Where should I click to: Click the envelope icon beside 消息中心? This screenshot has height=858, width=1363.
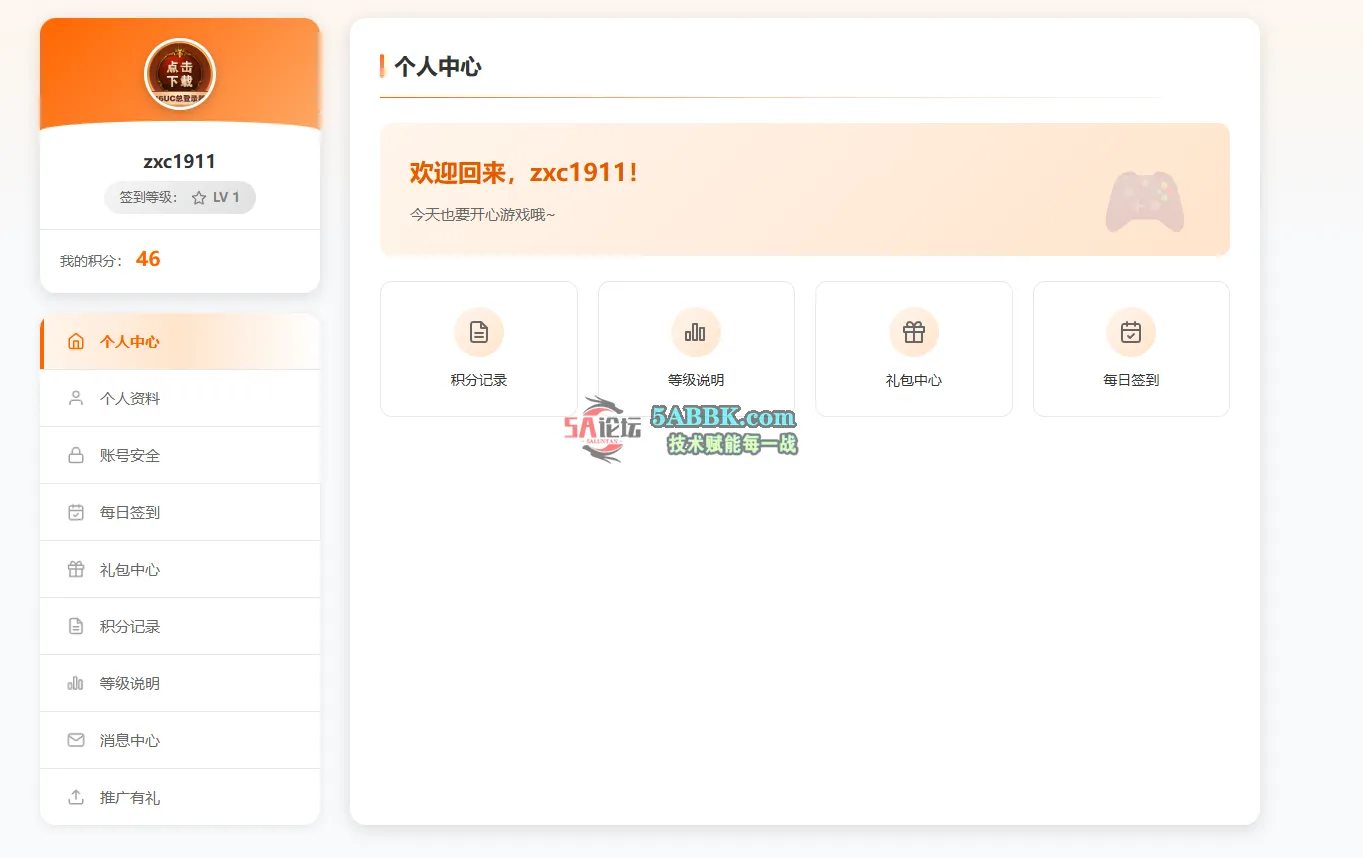tap(75, 740)
